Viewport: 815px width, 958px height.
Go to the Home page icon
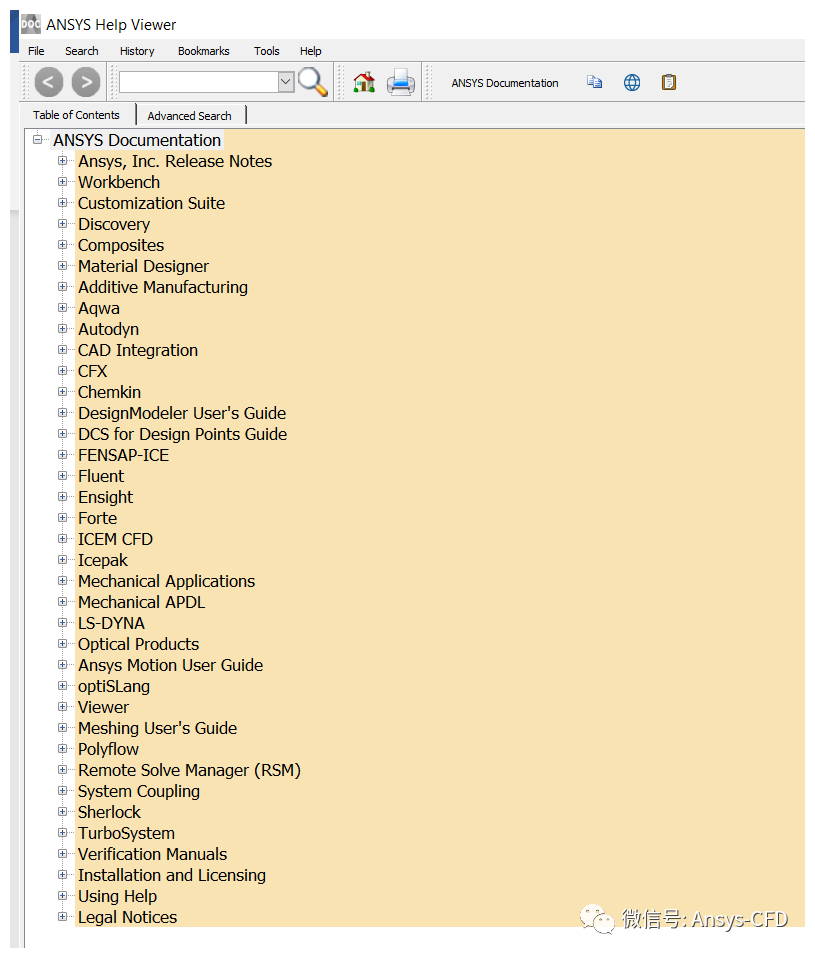[364, 82]
